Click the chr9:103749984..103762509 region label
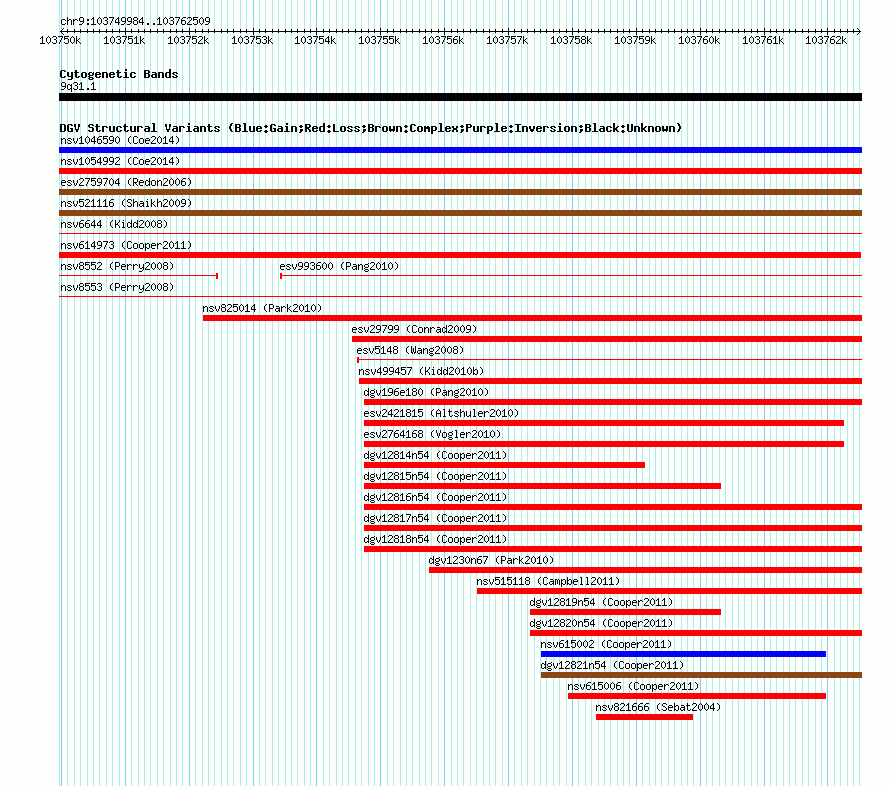 tap(135, 21)
